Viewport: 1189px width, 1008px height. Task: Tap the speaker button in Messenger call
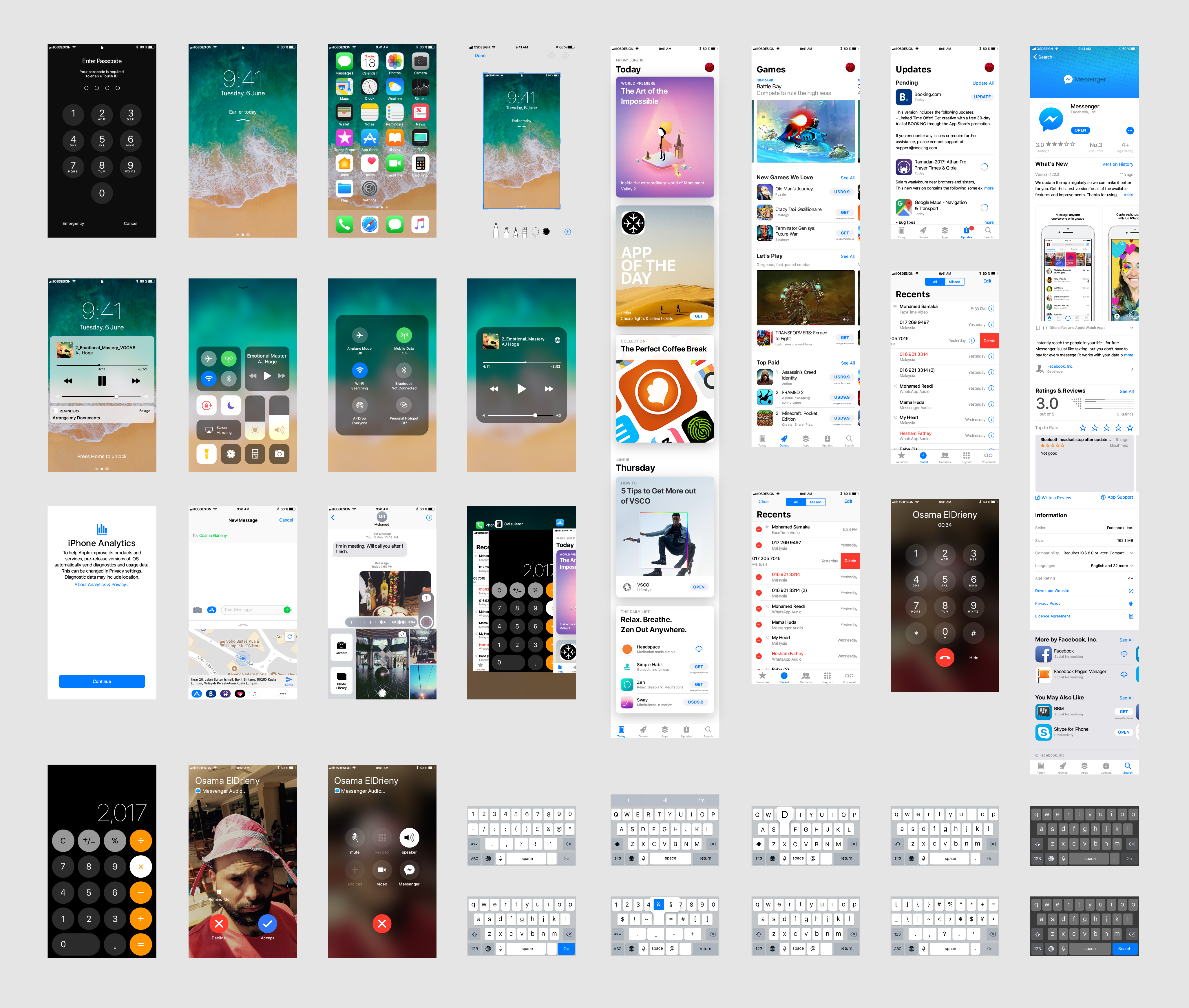click(x=409, y=838)
